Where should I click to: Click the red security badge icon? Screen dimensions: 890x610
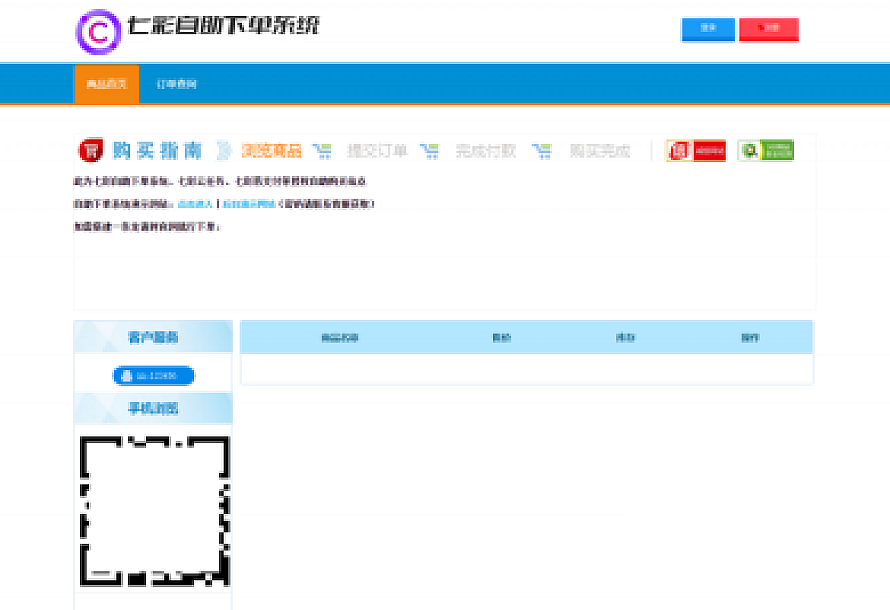pos(696,151)
